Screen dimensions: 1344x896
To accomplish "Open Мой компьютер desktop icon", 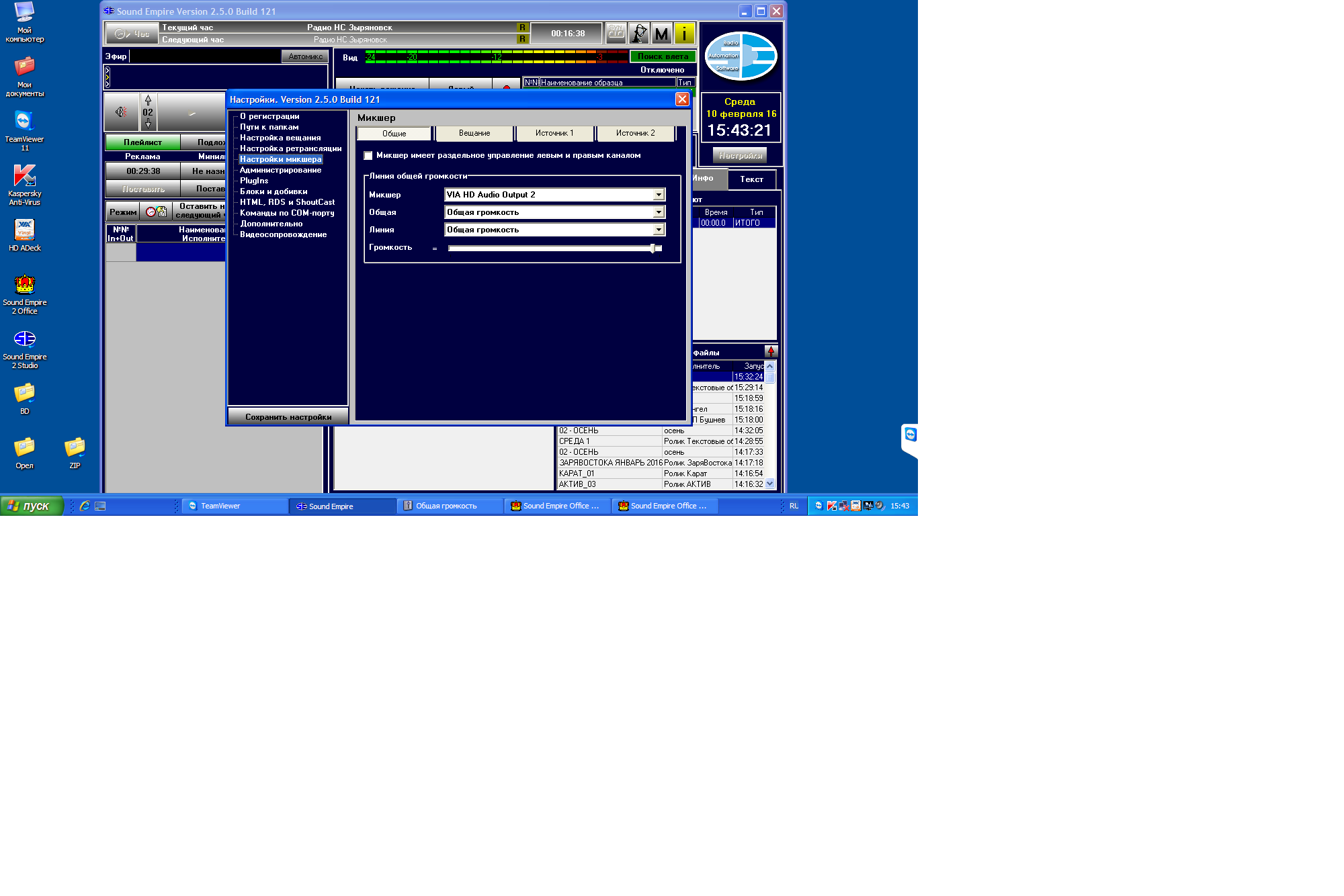I will click(x=24, y=22).
